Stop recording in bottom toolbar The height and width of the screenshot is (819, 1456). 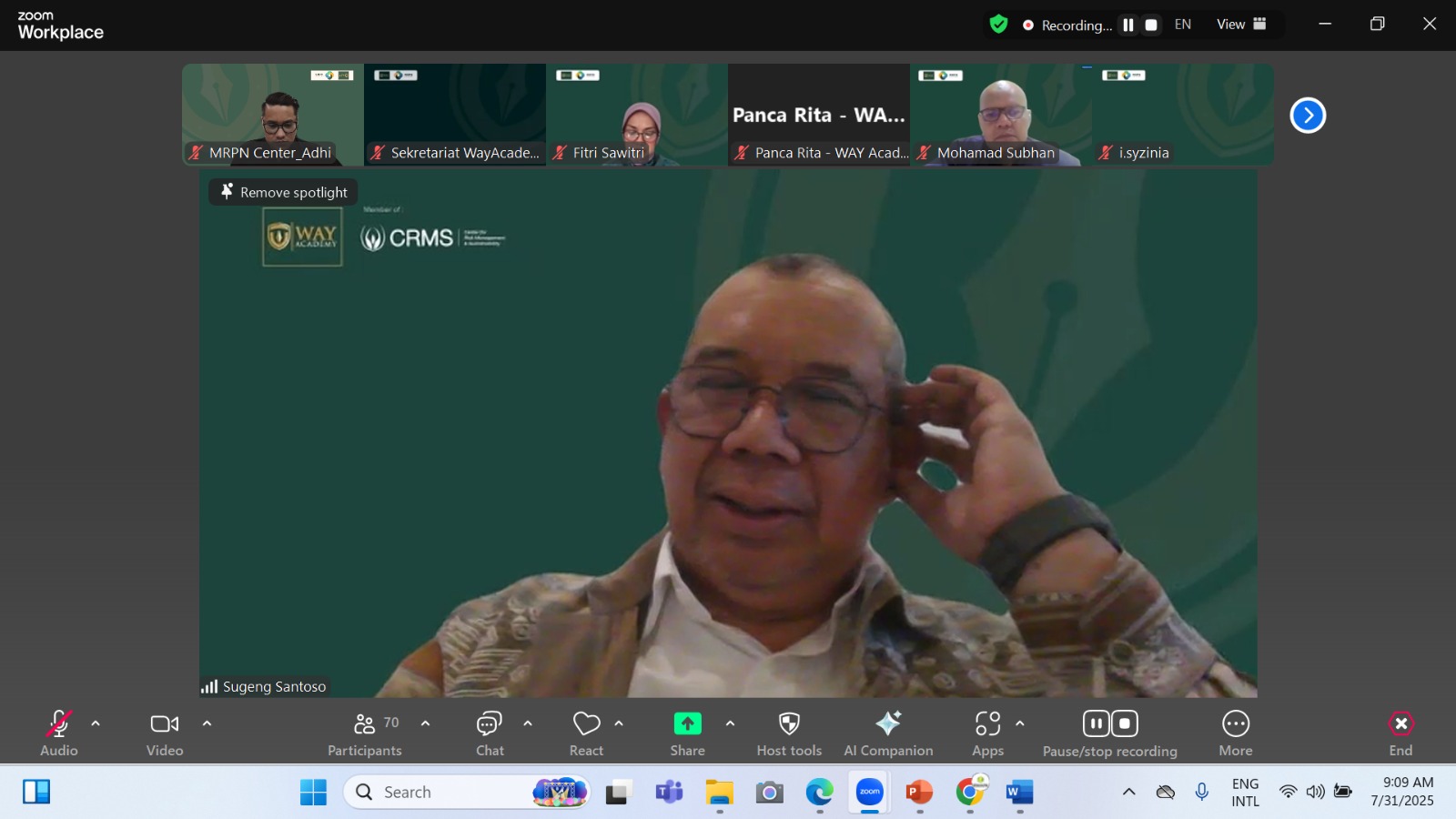point(1126,723)
